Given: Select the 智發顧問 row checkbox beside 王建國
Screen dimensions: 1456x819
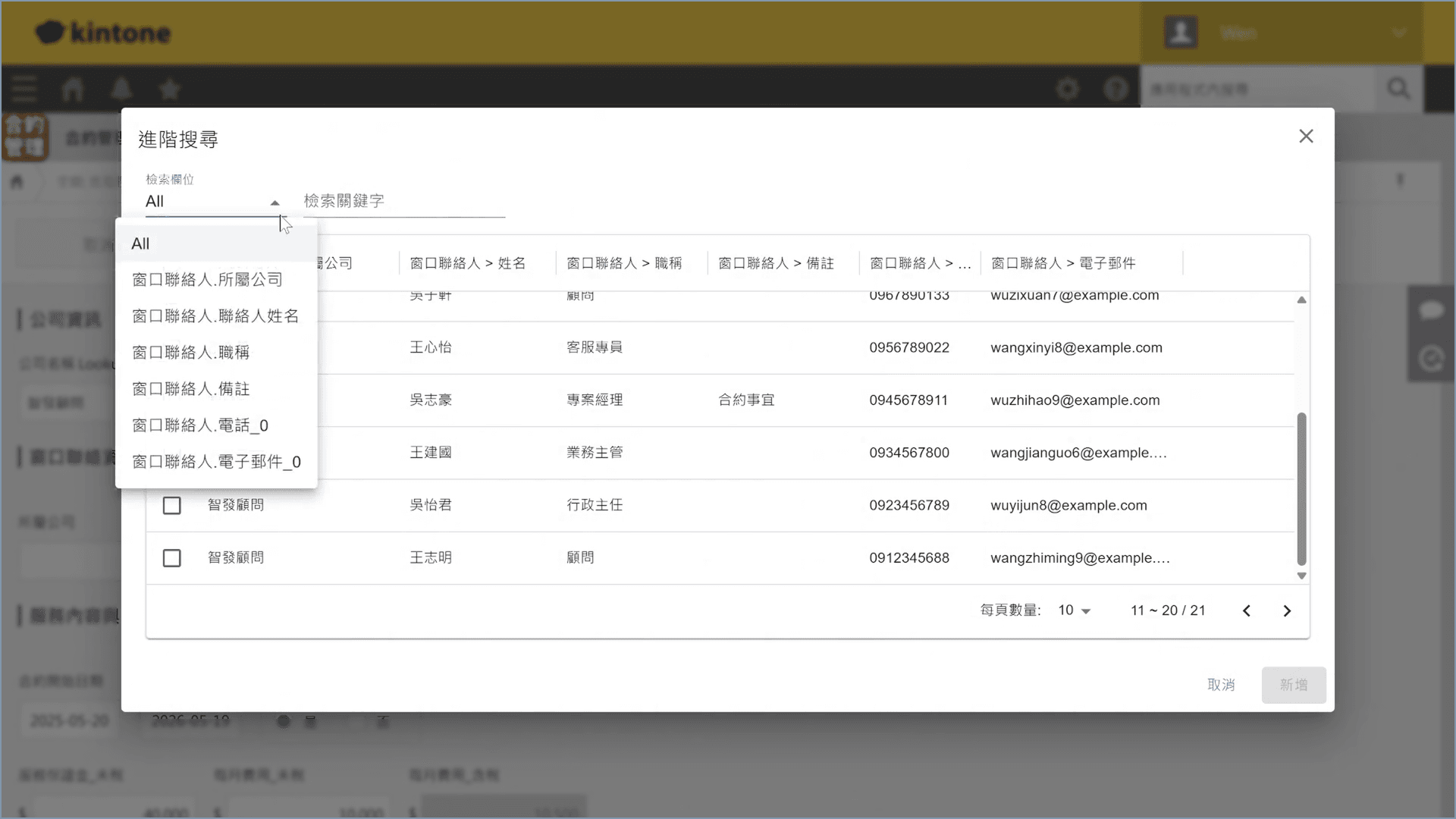Looking at the screenshot, I should tap(171, 452).
